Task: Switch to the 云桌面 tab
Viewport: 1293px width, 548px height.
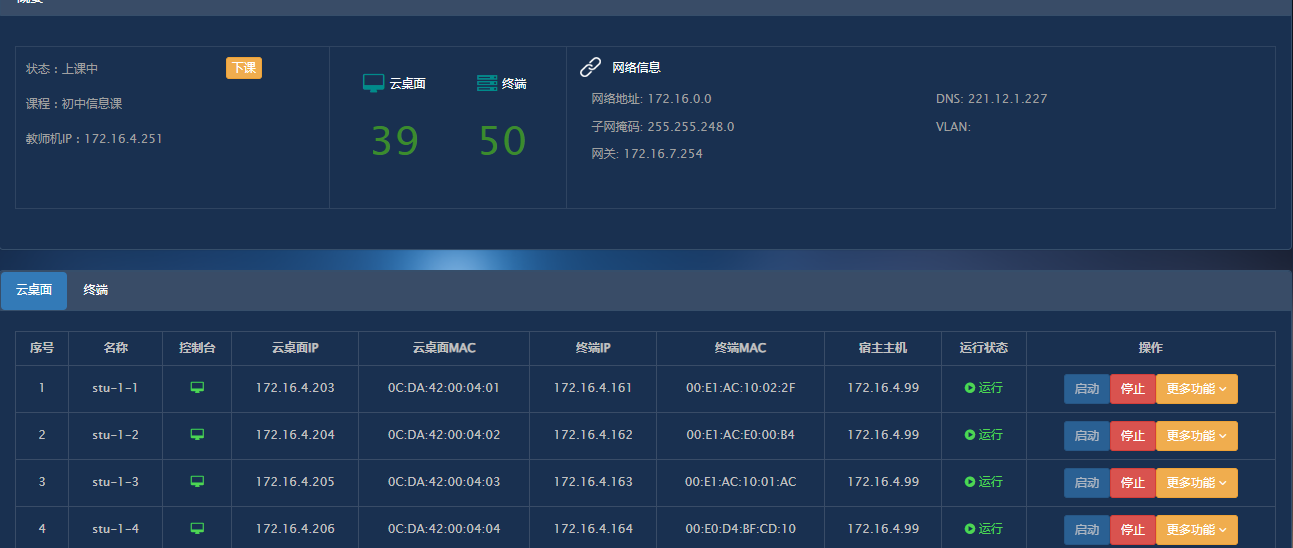Action: pos(34,290)
